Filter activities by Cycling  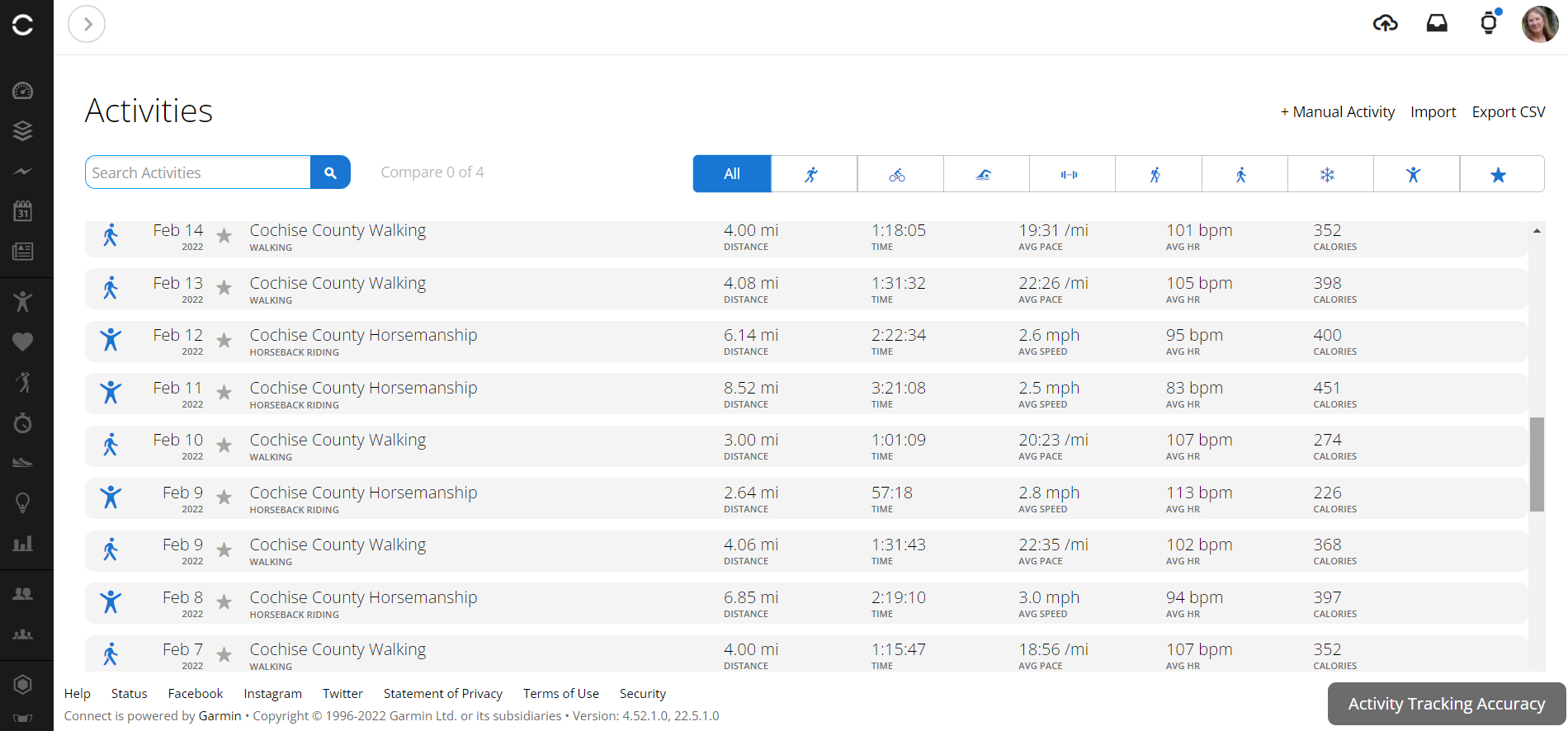click(x=897, y=174)
